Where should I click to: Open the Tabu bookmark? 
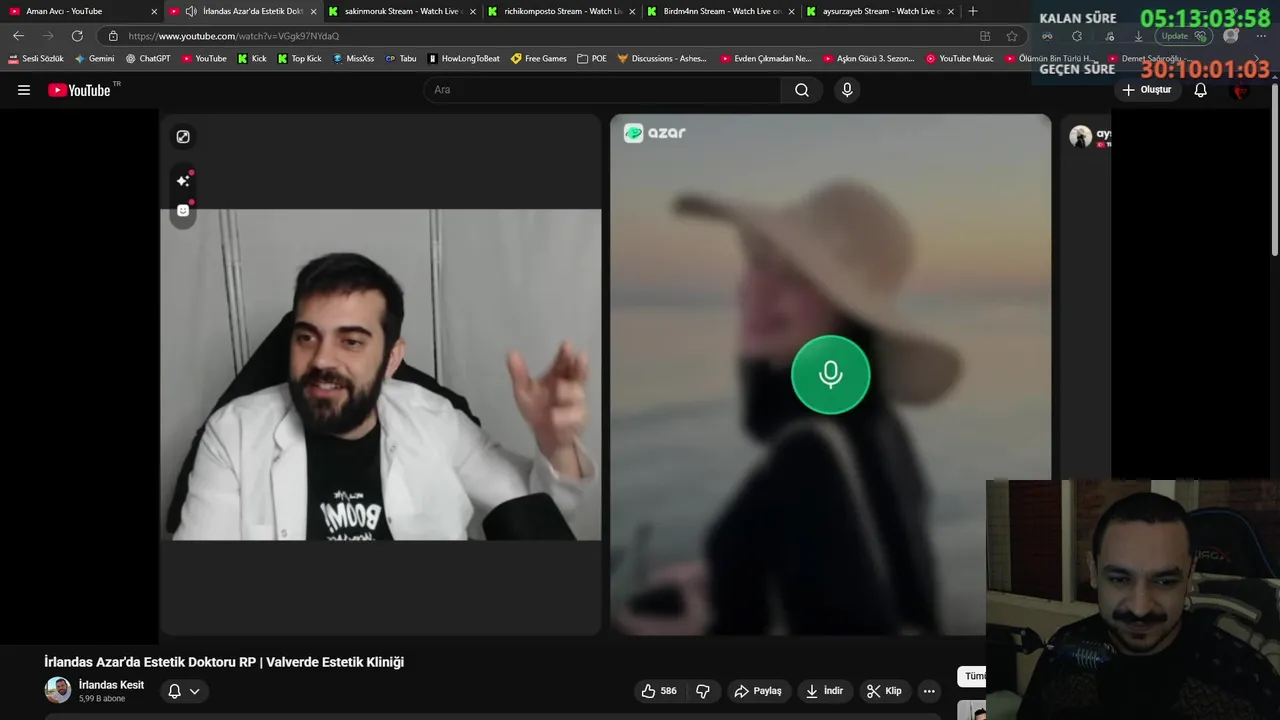click(401, 59)
